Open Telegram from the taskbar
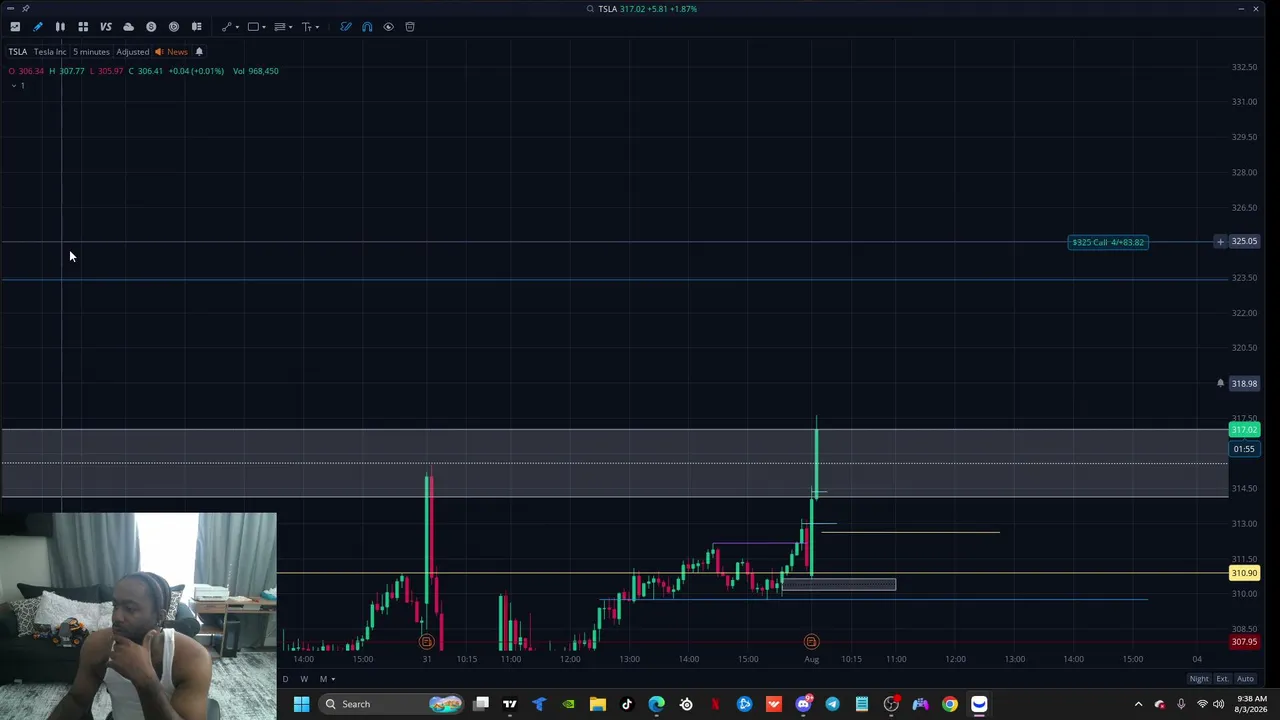Viewport: 1280px width, 720px height. [832, 704]
